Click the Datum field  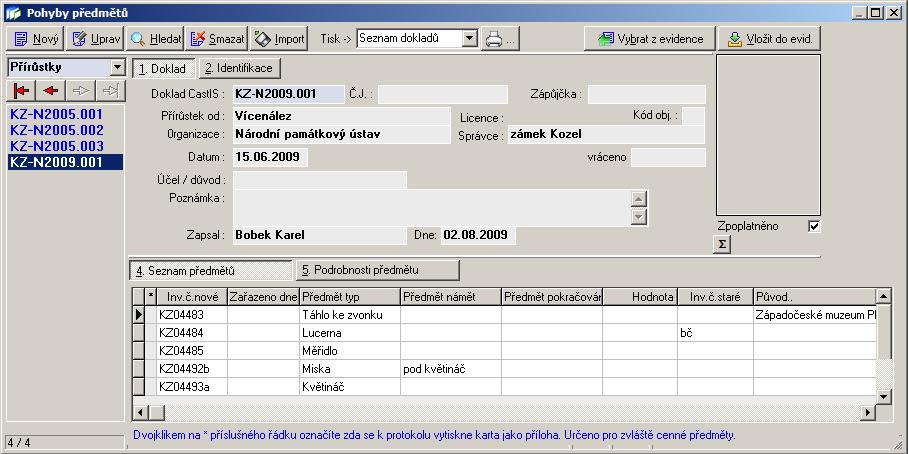pos(270,158)
